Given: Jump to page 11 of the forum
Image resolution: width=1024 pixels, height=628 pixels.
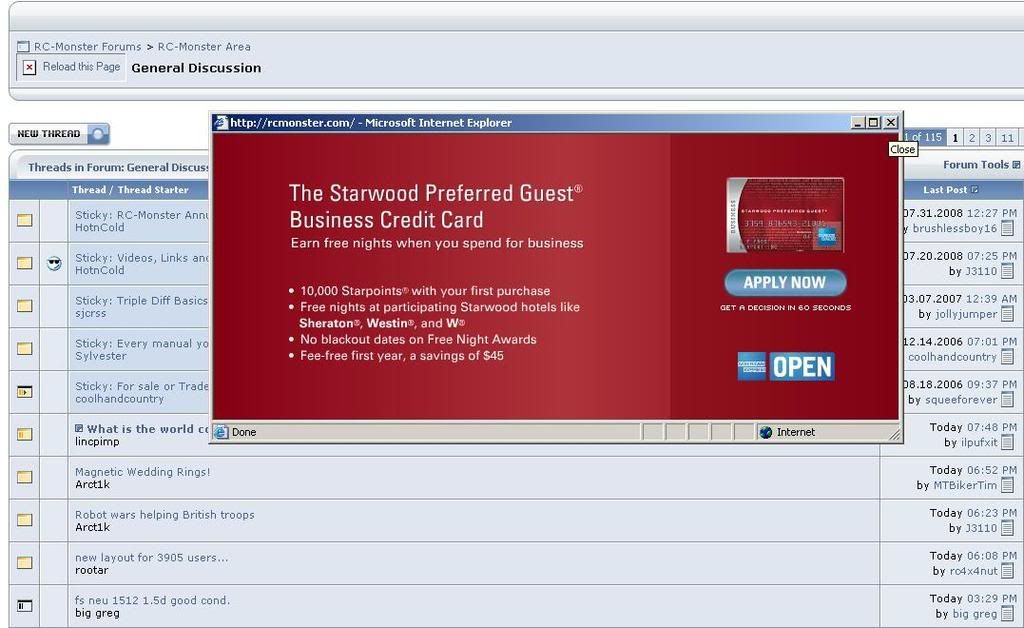Looking at the screenshot, I should pyautogui.click(x=1006, y=138).
